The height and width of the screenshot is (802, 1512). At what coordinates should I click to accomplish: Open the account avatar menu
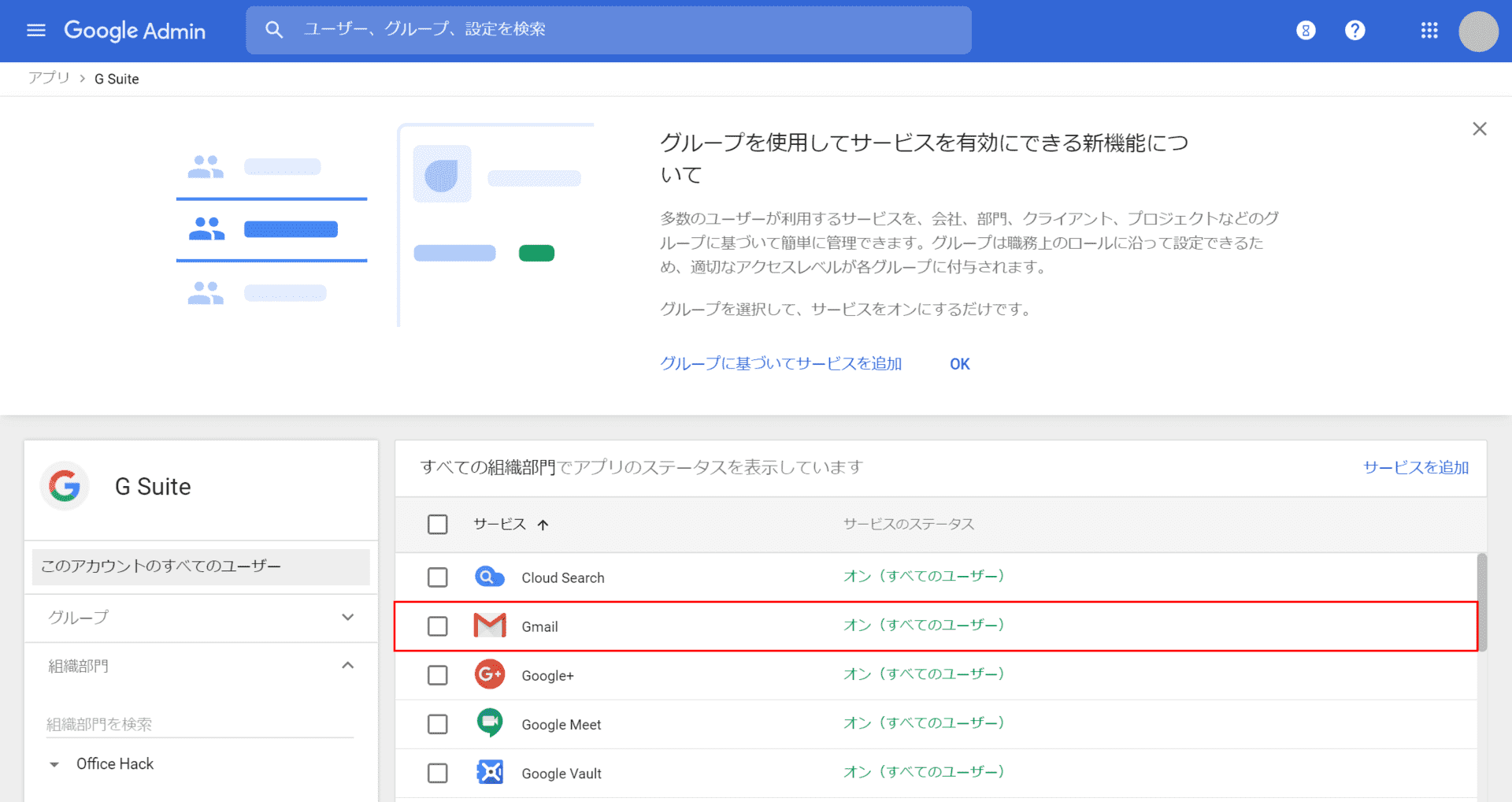click(1478, 32)
